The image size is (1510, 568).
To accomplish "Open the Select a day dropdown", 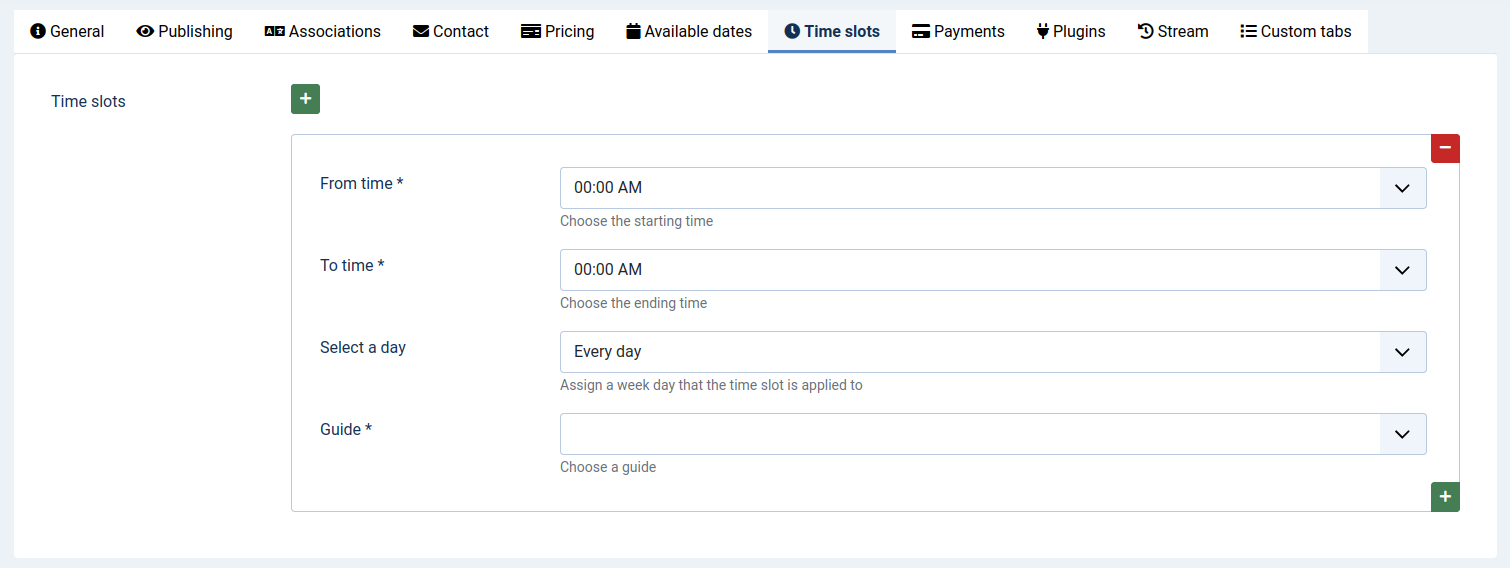I will coord(992,352).
